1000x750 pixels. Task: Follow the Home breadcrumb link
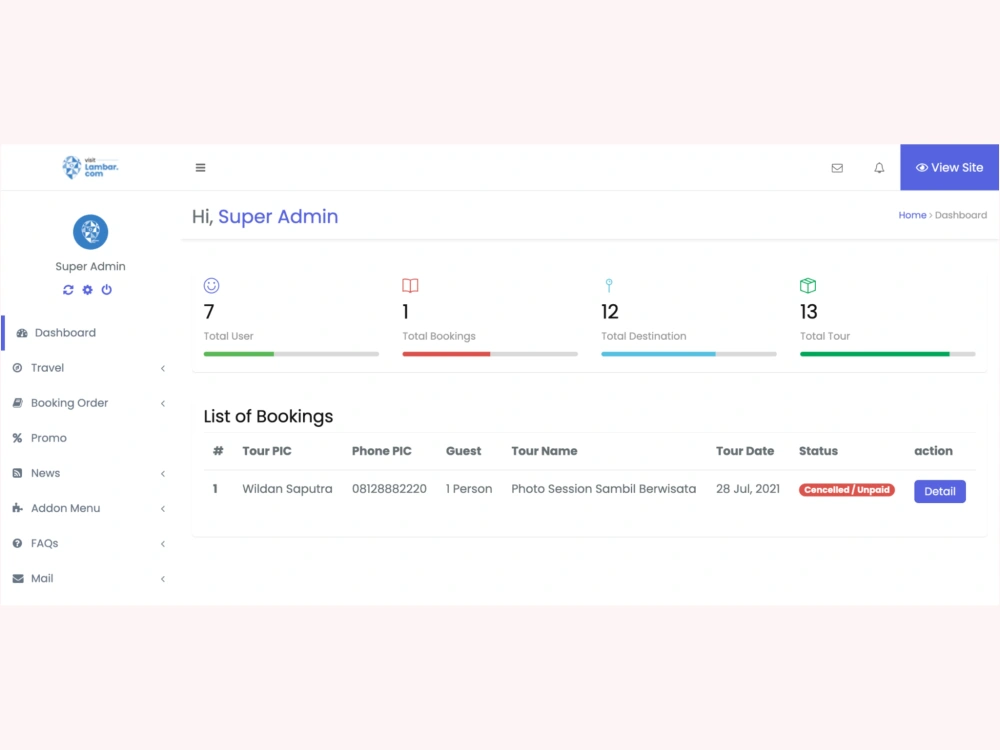[912, 216]
